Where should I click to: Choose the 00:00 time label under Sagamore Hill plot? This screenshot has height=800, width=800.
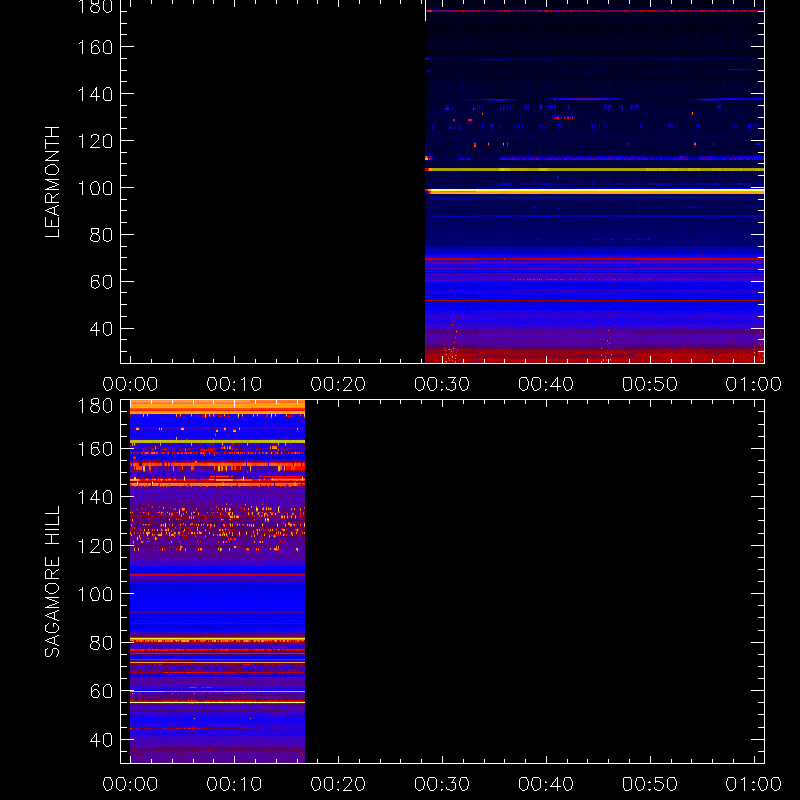(x=130, y=784)
